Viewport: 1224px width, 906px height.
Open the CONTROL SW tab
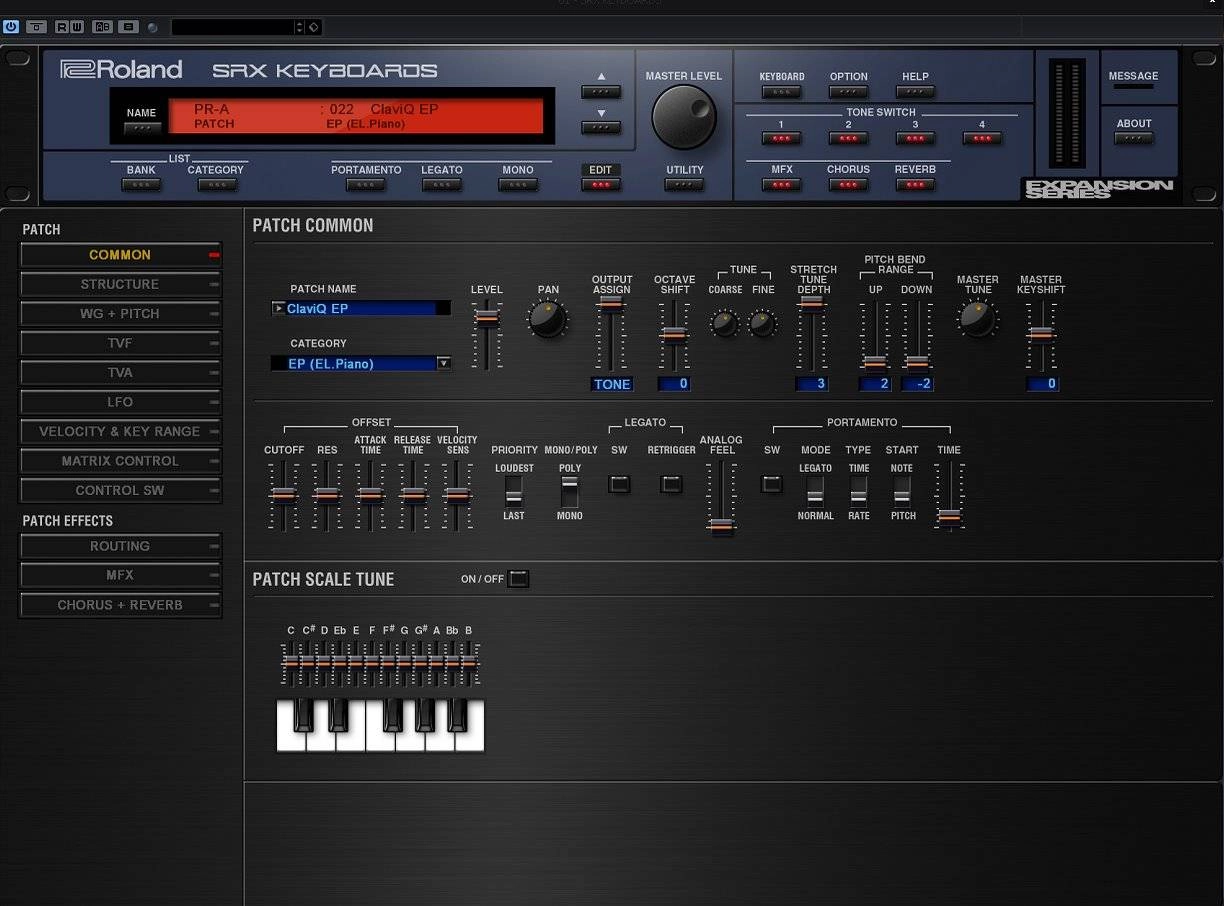120,491
